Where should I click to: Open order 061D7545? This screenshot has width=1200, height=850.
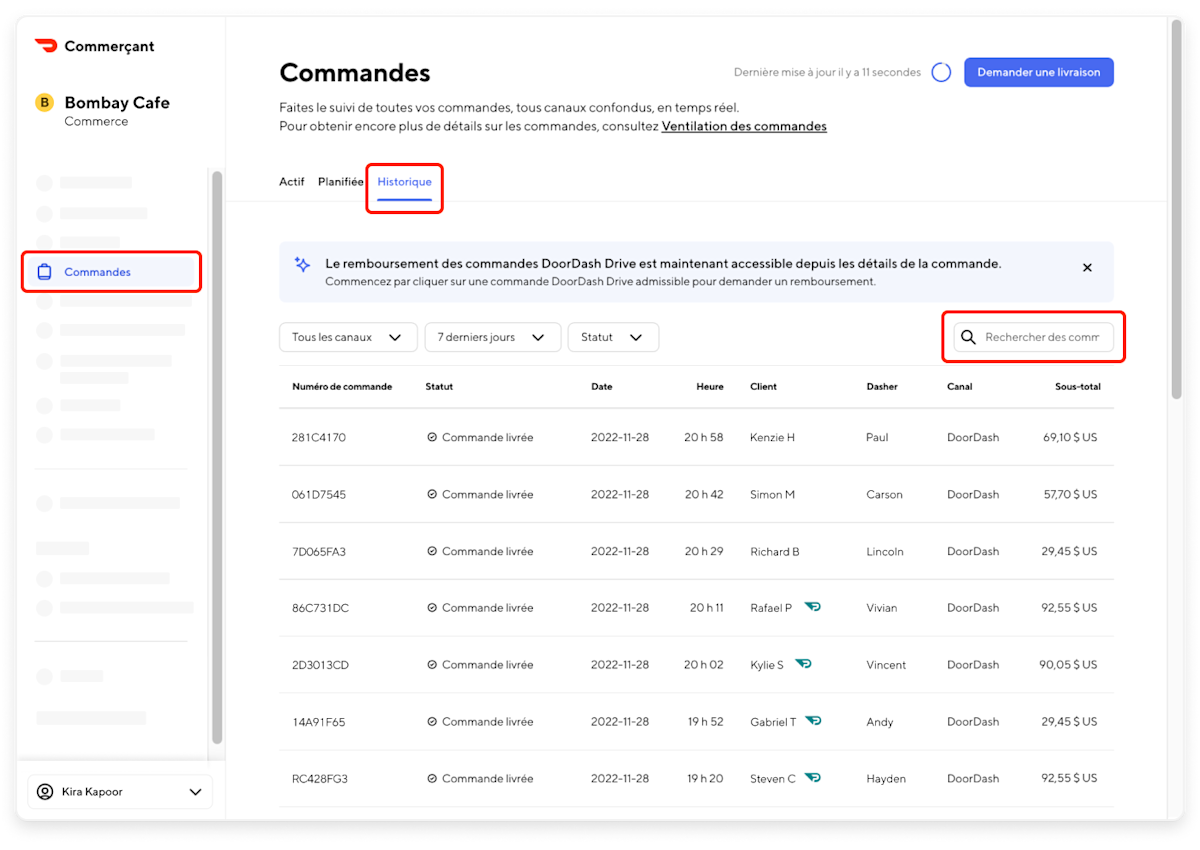696,494
